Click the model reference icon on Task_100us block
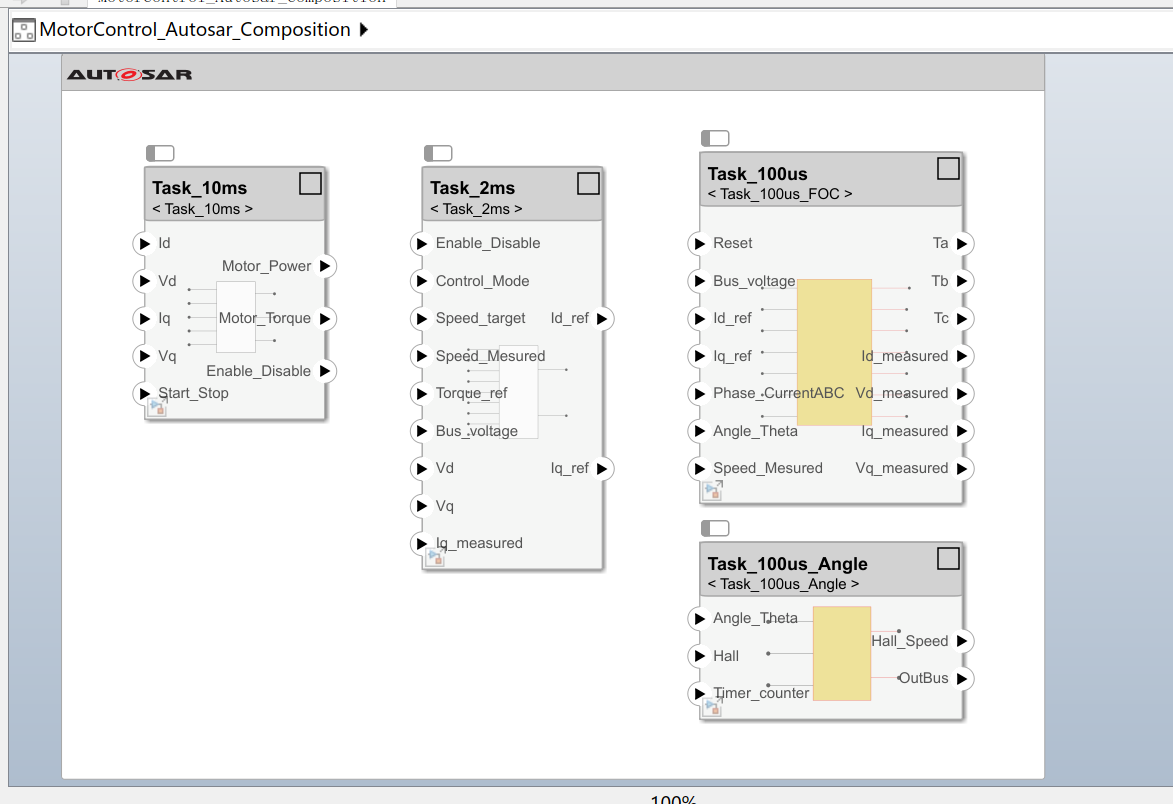 click(712, 490)
